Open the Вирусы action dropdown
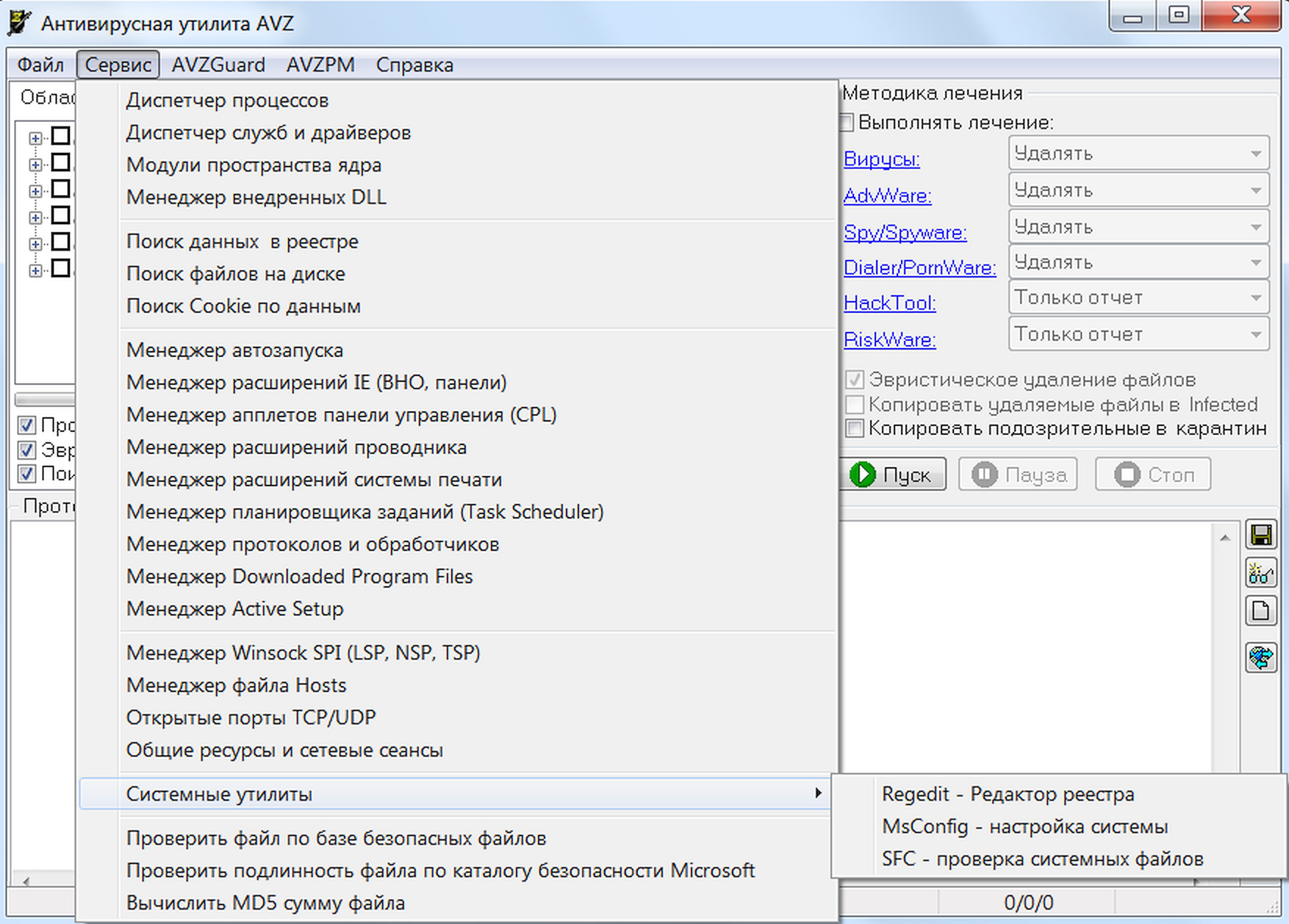 1138,154
